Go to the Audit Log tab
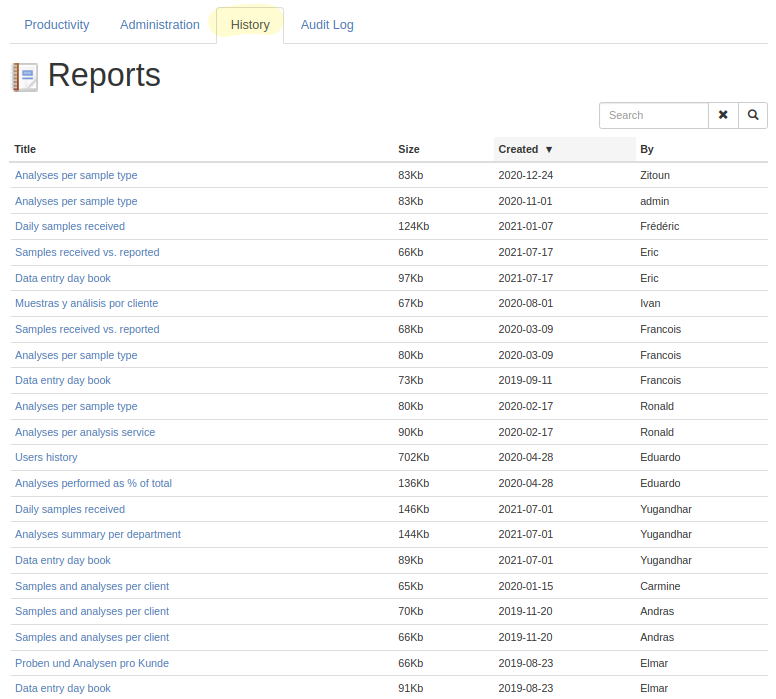This screenshot has height=699, width=776. tap(327, 25)
